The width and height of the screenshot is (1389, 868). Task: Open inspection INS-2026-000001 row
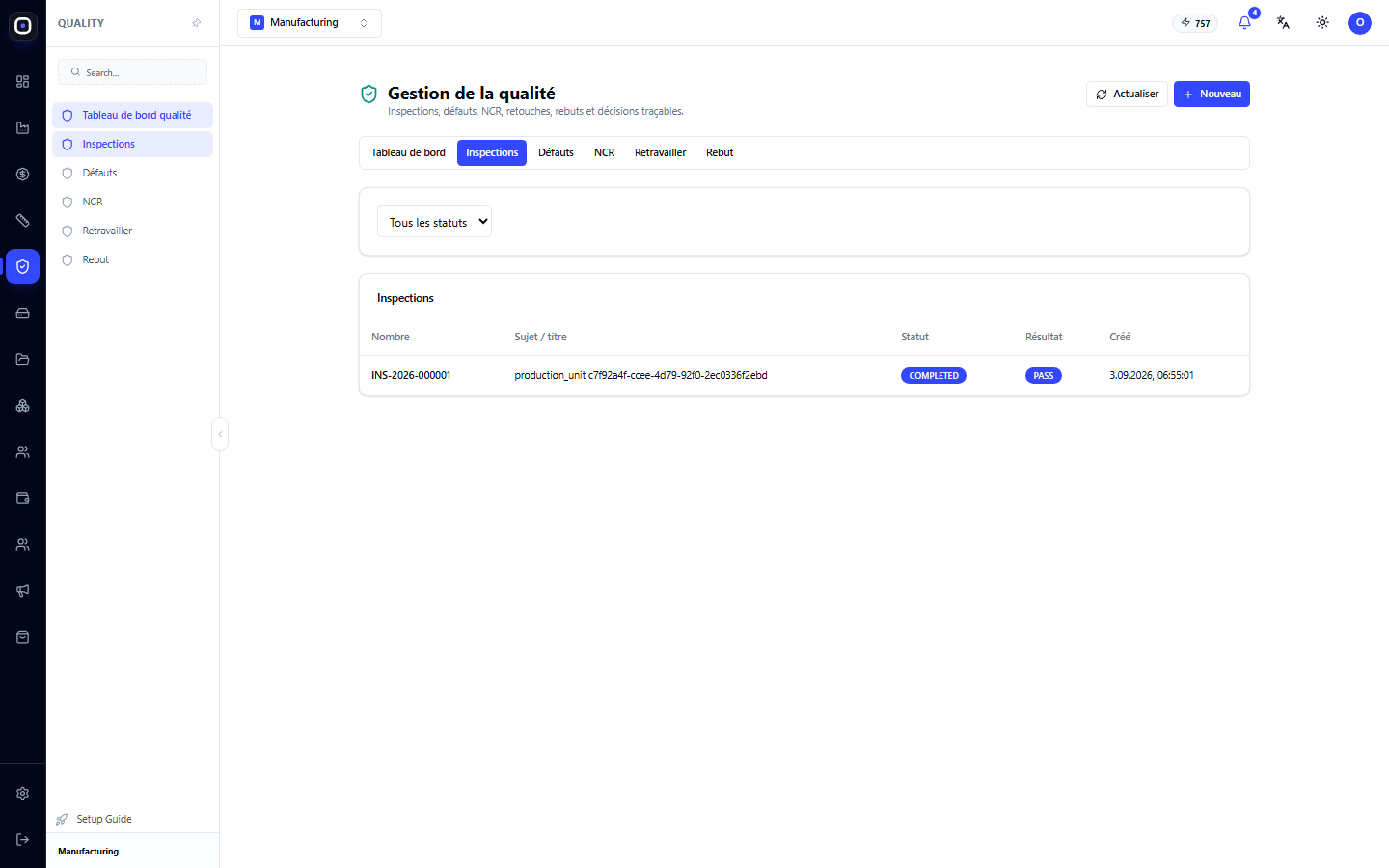[804, 375]
